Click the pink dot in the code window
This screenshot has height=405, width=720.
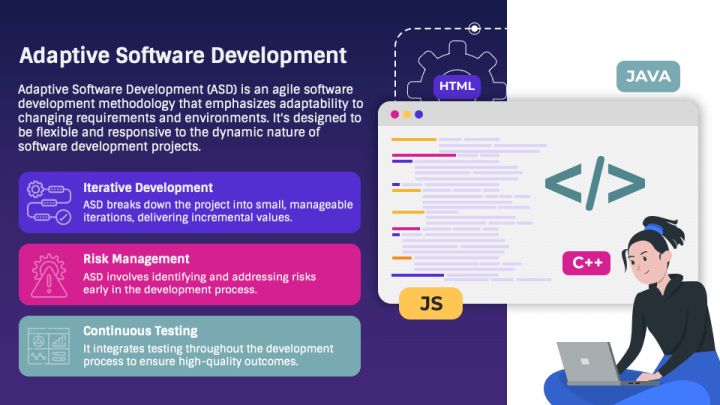tap(394, 114)
